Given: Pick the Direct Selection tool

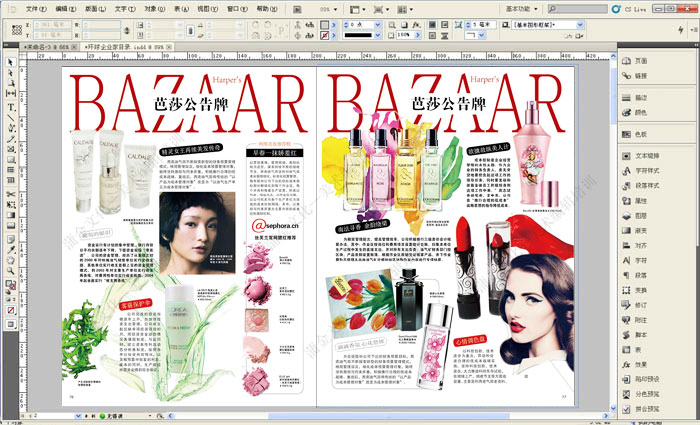Looking at the screenshot, I should pos(11,73).
